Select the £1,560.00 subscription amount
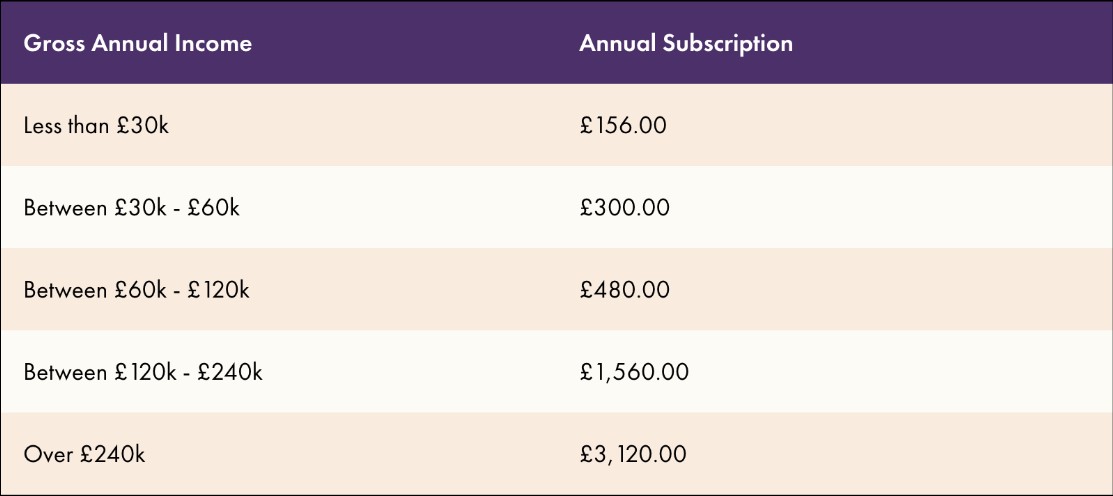 pos(633,372)
